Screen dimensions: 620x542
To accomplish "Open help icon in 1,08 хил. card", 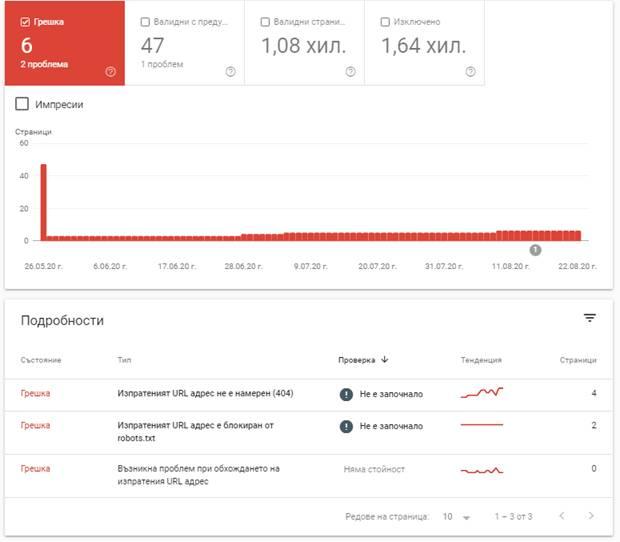I will 350,72.
